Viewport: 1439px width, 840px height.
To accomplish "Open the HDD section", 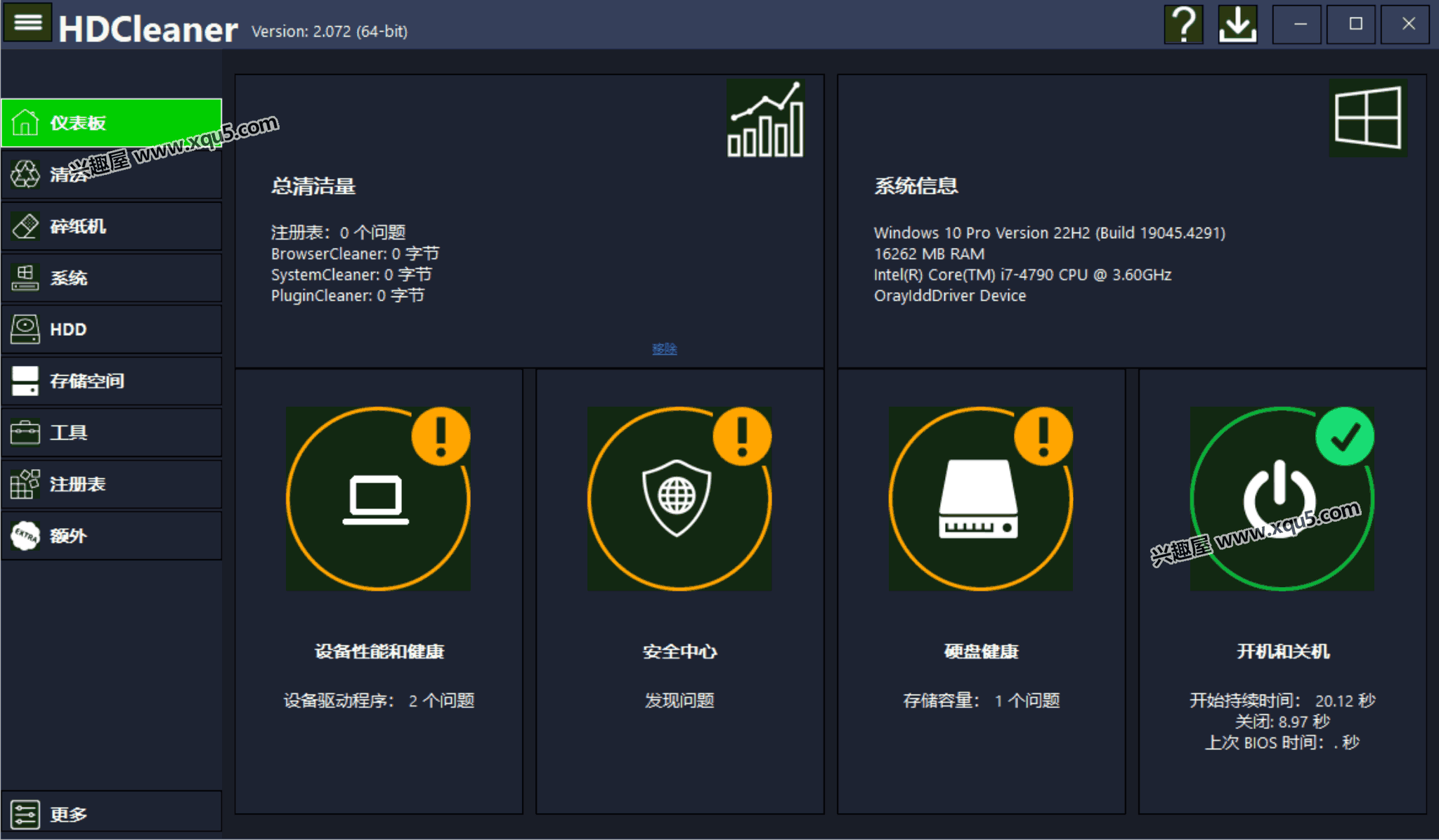I will (112, 329).
